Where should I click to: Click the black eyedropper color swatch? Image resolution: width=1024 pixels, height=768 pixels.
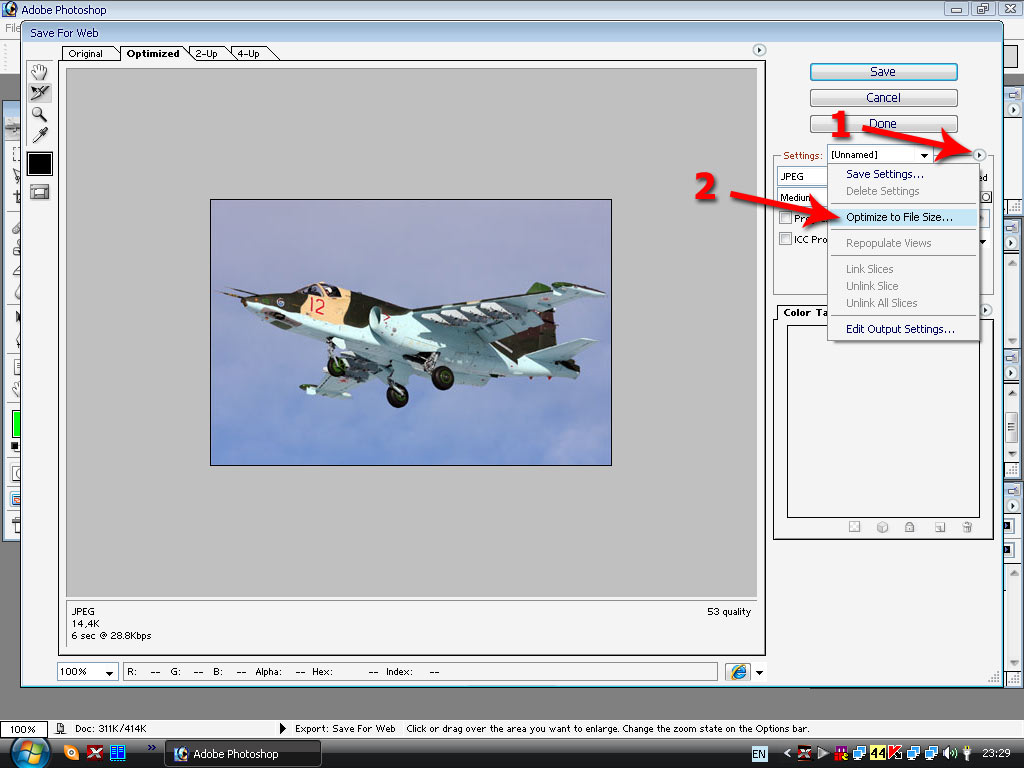point(40,164)
